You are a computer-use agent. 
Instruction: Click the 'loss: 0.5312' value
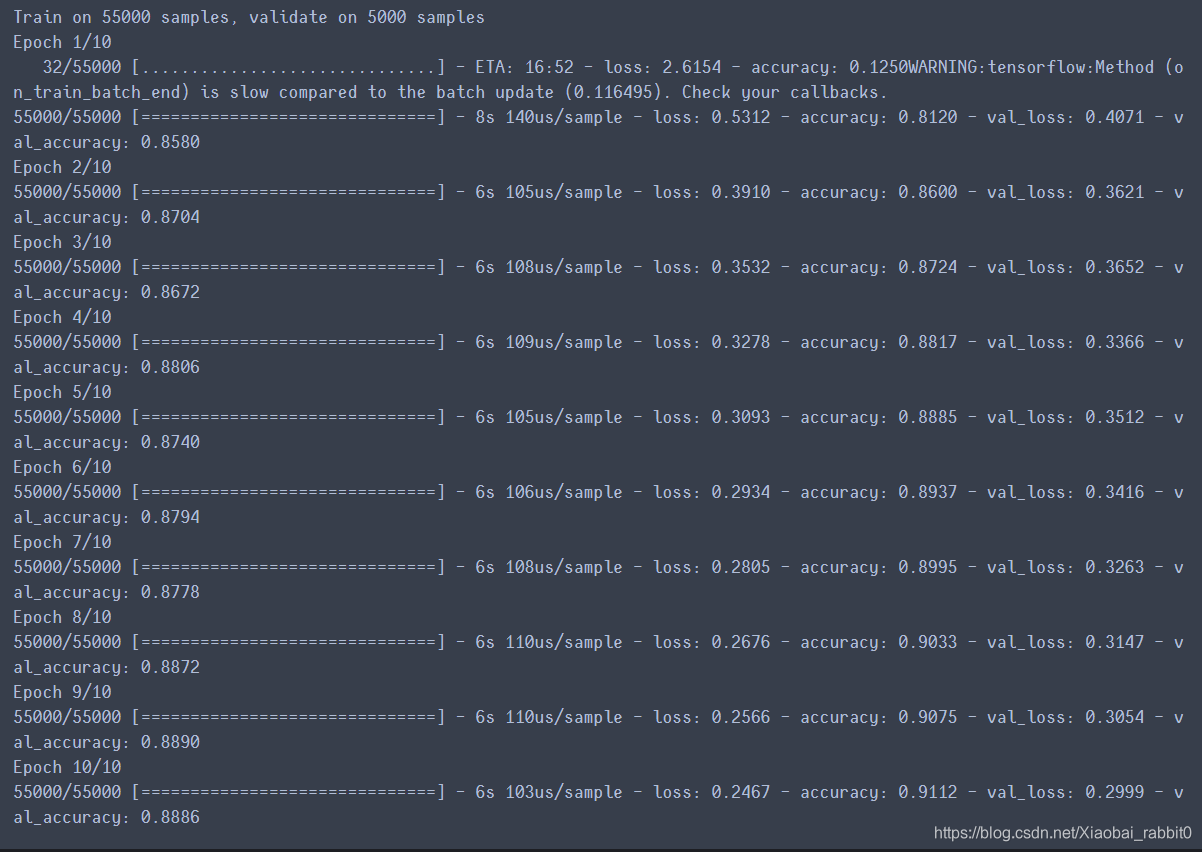(x=712, y=117)
